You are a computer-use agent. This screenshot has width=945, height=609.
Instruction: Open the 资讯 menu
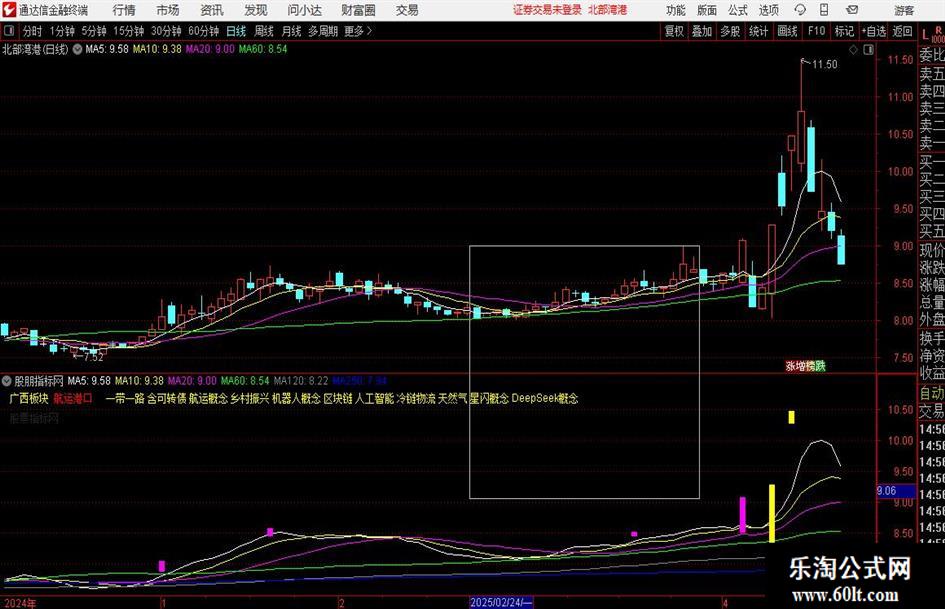tap(212, 10)
